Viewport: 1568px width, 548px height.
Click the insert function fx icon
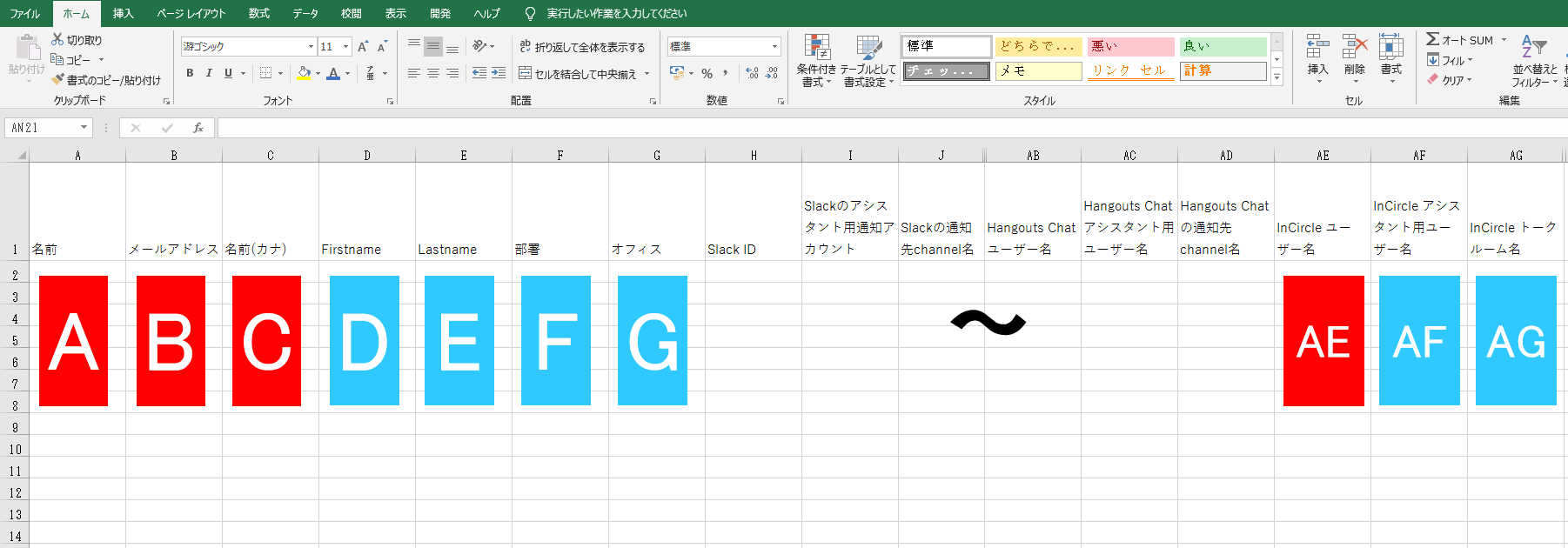(198, 128)
